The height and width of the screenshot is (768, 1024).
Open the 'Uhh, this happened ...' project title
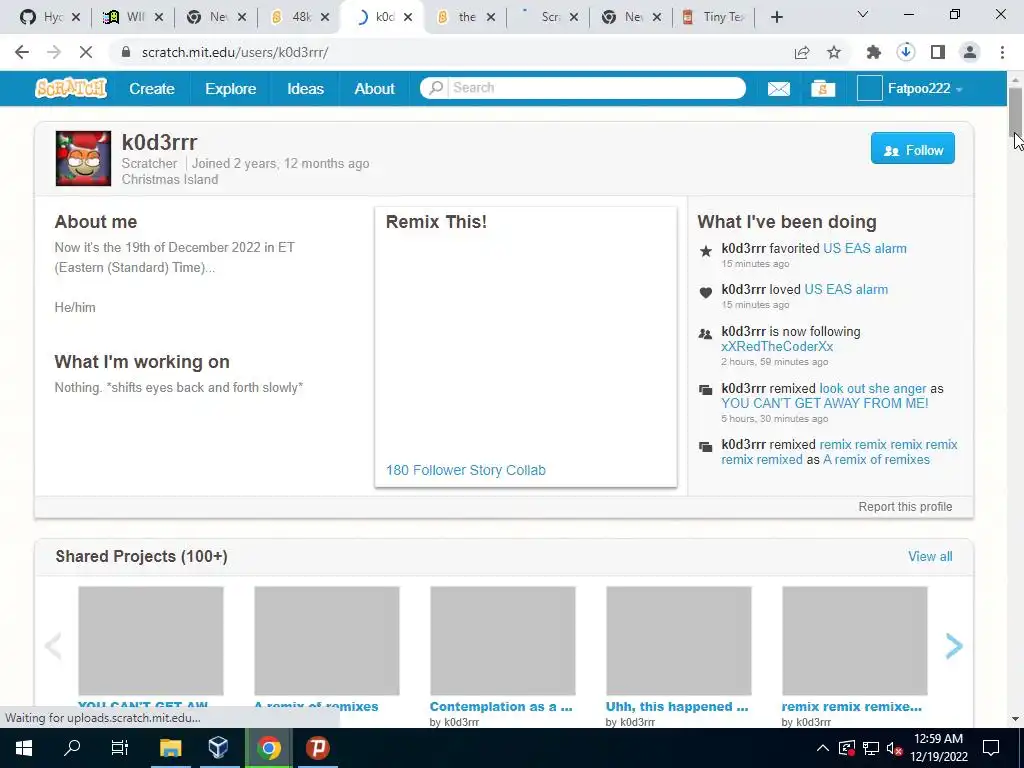click(x=677, y=707)
